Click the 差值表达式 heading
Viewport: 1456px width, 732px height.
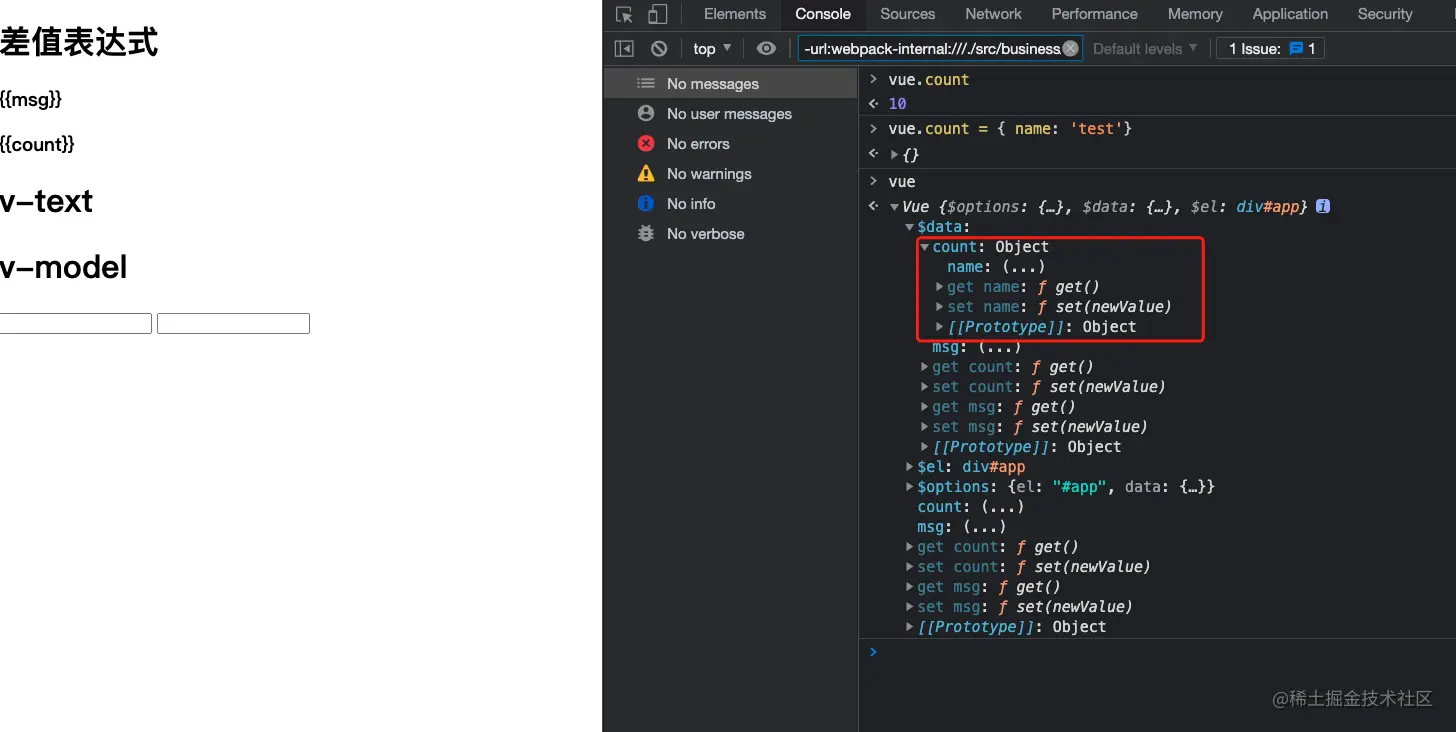79,42
